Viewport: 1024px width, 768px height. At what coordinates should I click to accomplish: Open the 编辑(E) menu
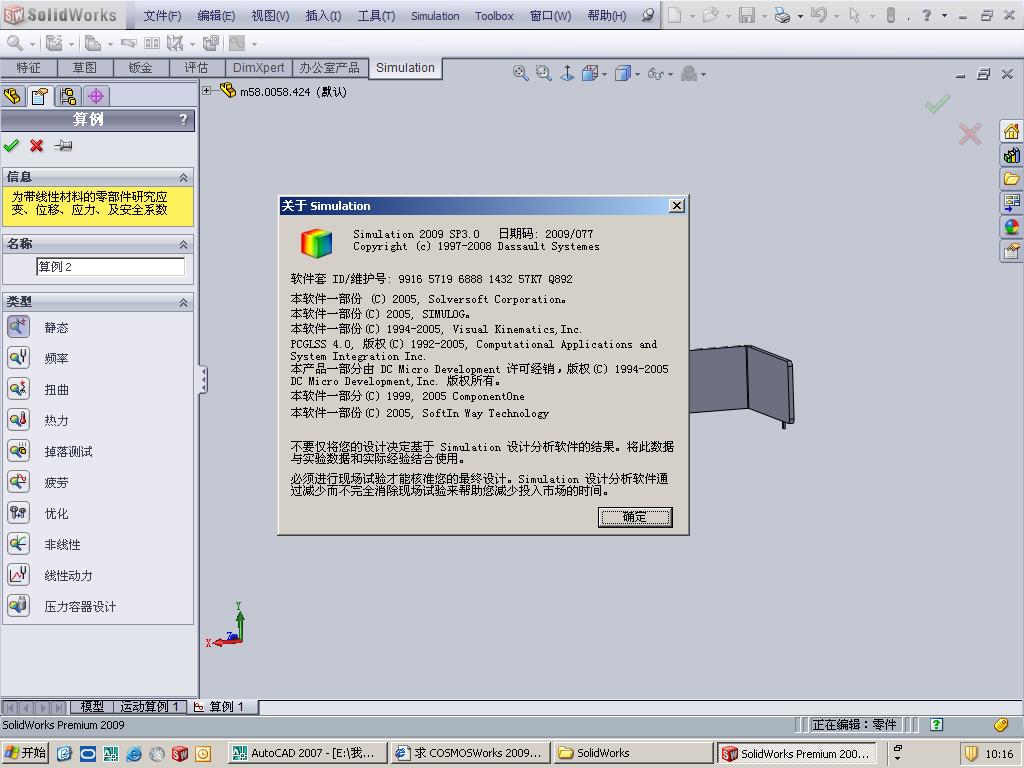point(216,16)
